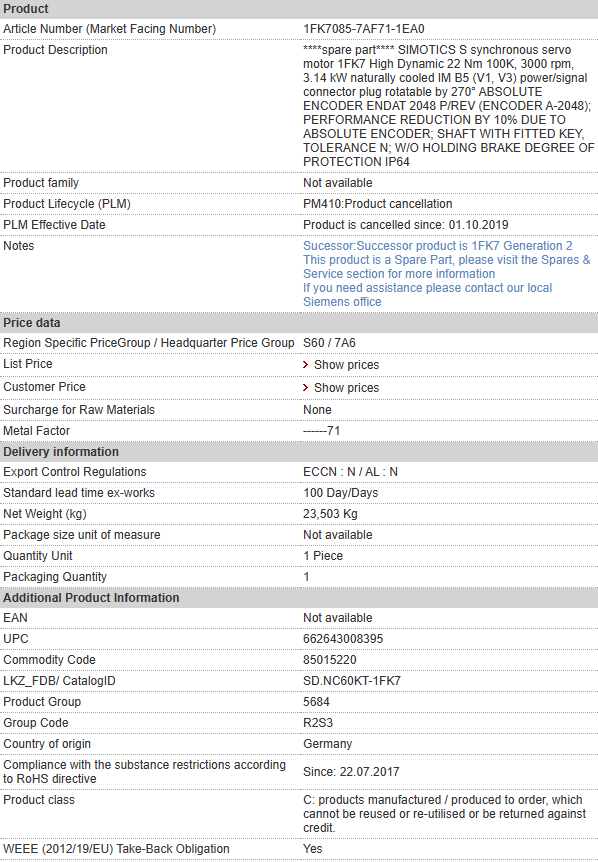598x862 pixels.
Task: Open the List Price Show prices link
Action: tap(346, 365)
